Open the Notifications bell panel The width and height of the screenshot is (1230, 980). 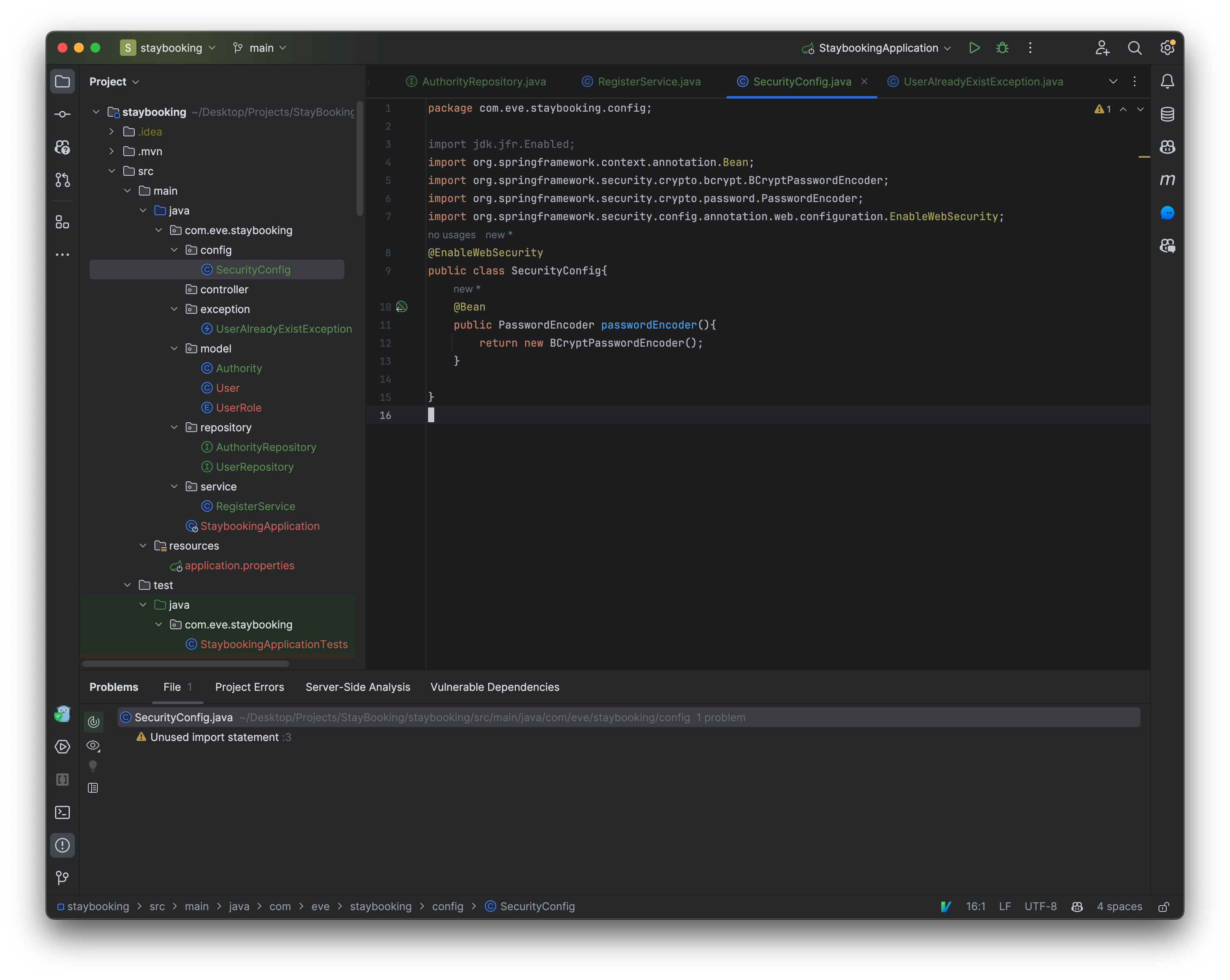[x=1167, y=82]
